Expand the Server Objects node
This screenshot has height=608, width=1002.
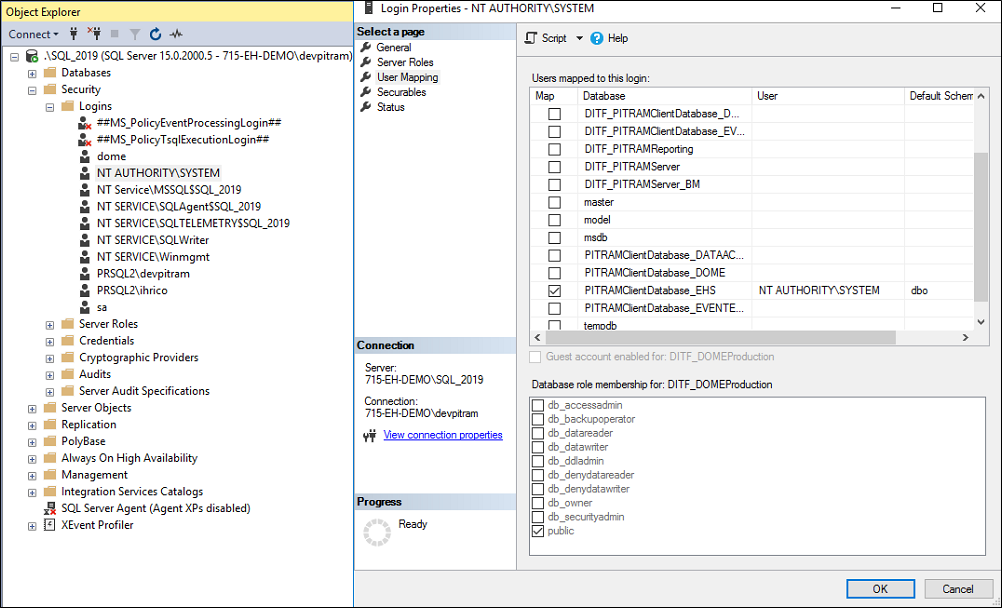coord(32,409)
